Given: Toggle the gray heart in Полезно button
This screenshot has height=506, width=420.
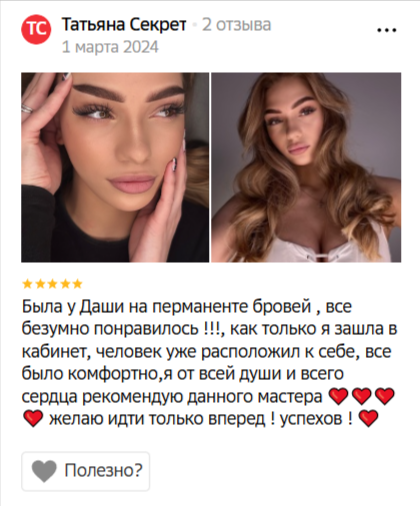Looking at the screenshot, I should point(44,471).
